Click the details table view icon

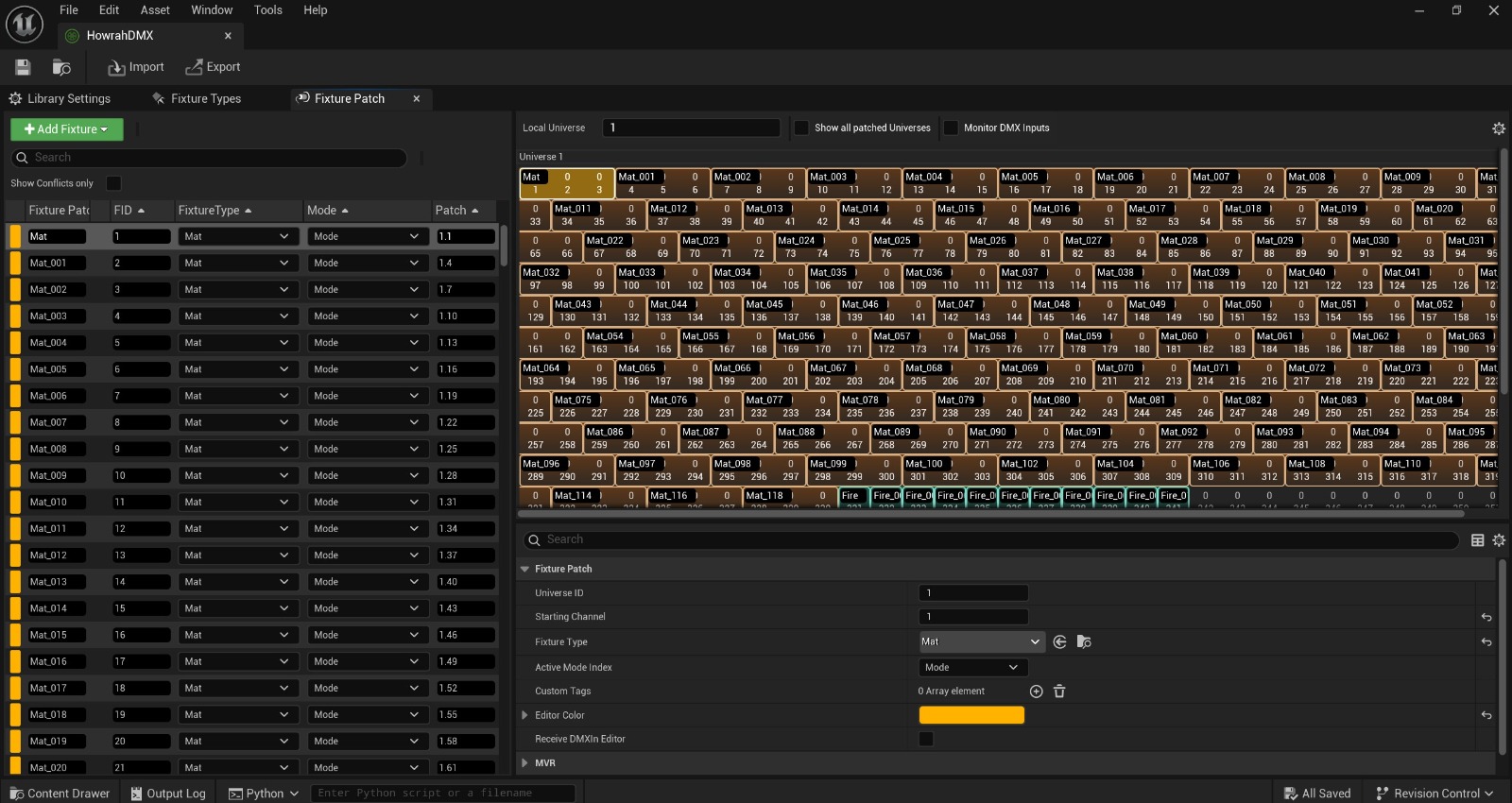pyautogui.click(x=1478, y=540)
